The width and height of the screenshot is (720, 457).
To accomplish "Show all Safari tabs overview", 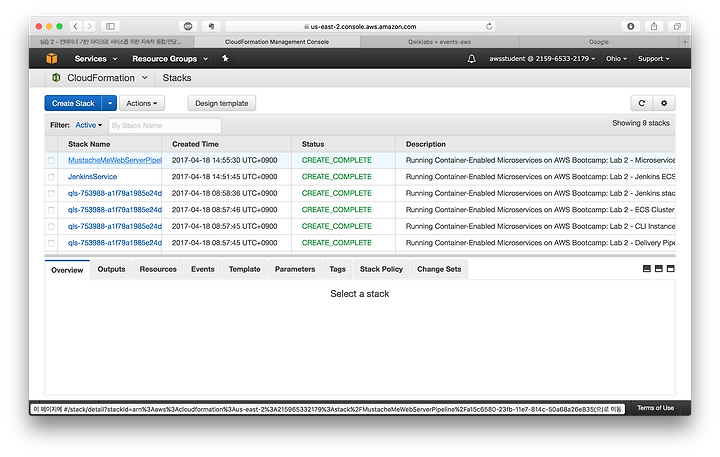I will click(677, 26).
